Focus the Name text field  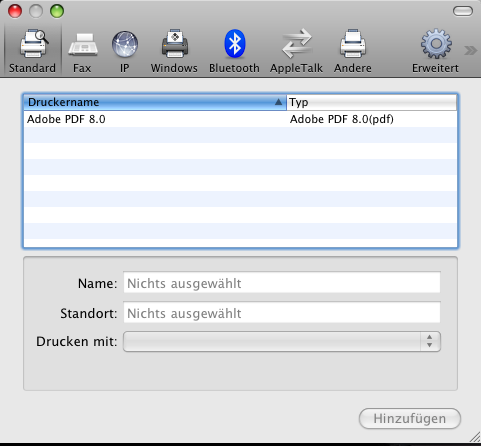[282, 283]
